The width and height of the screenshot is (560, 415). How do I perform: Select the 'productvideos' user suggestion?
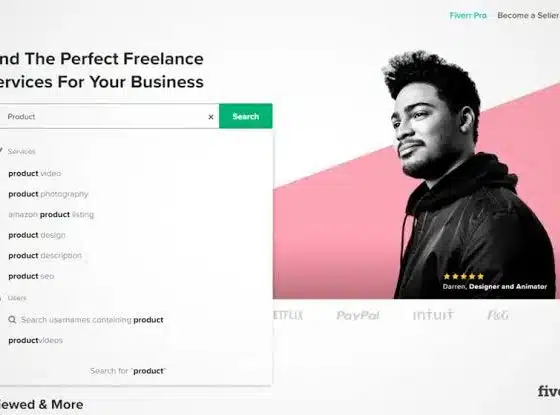pyautogui.click(x=35, y=340)
